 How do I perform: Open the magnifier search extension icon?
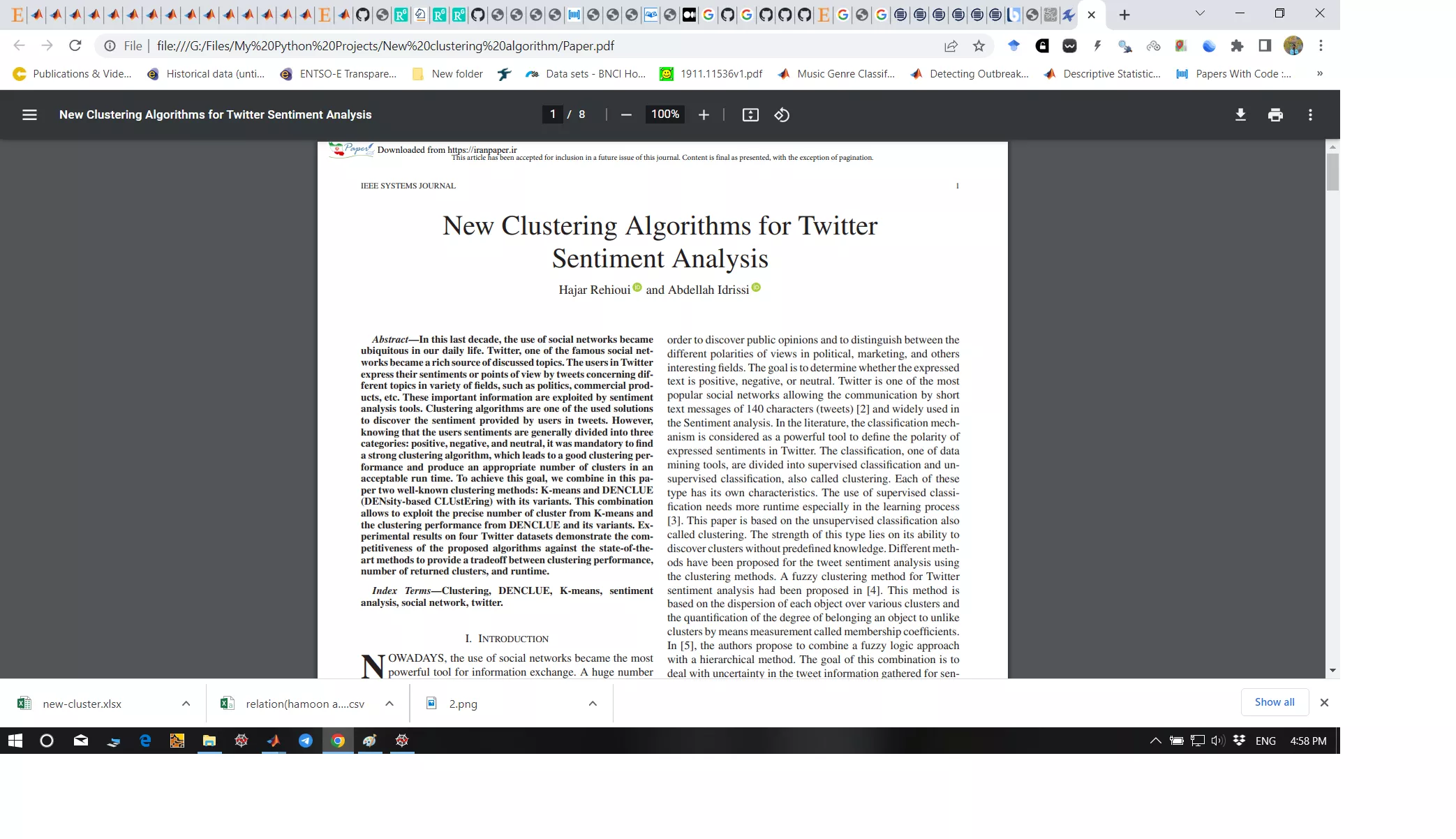click(x=1124, y=45)
